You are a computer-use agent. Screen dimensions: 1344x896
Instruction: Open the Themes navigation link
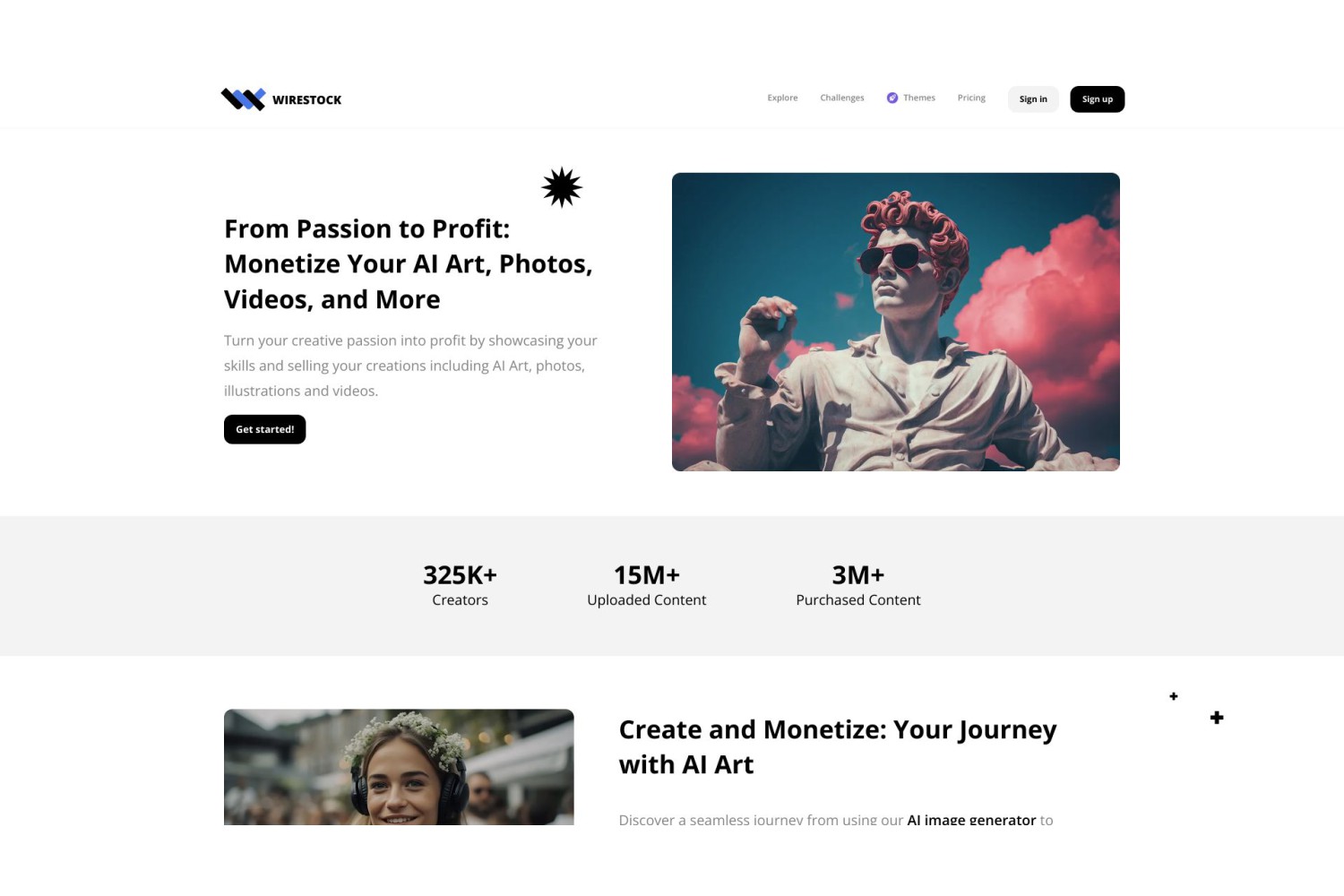click(919, 98)
